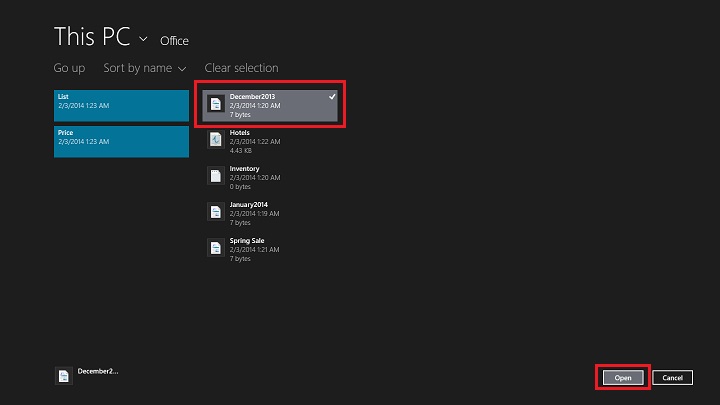This screenshot has height=405, width=720.
Task: Click the selected-file icon in bottom basket
Action: 64,376
